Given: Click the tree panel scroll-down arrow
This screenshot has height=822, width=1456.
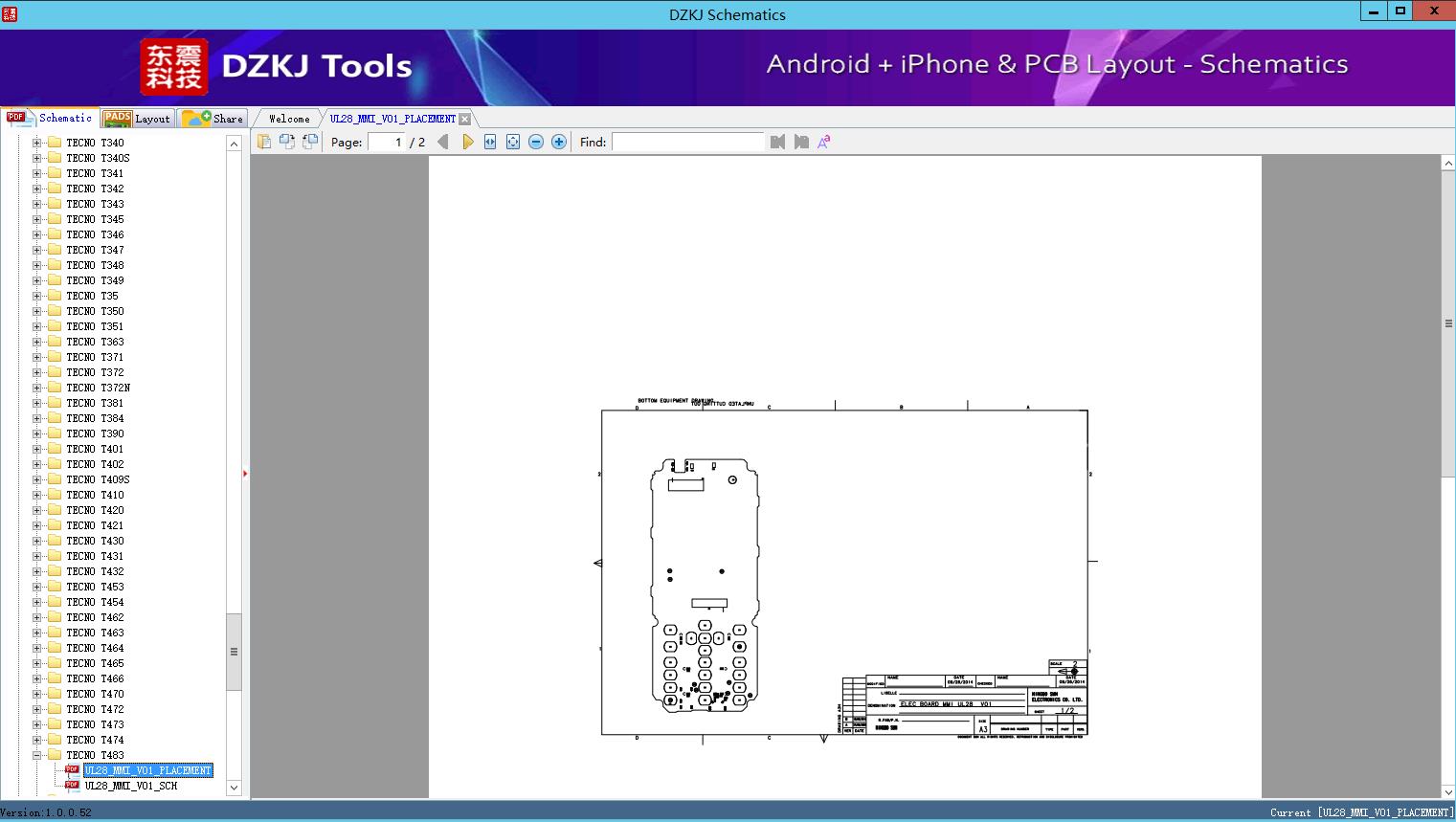Looking at the screenshot, I should pyautogui.click(x=234, y=788).
